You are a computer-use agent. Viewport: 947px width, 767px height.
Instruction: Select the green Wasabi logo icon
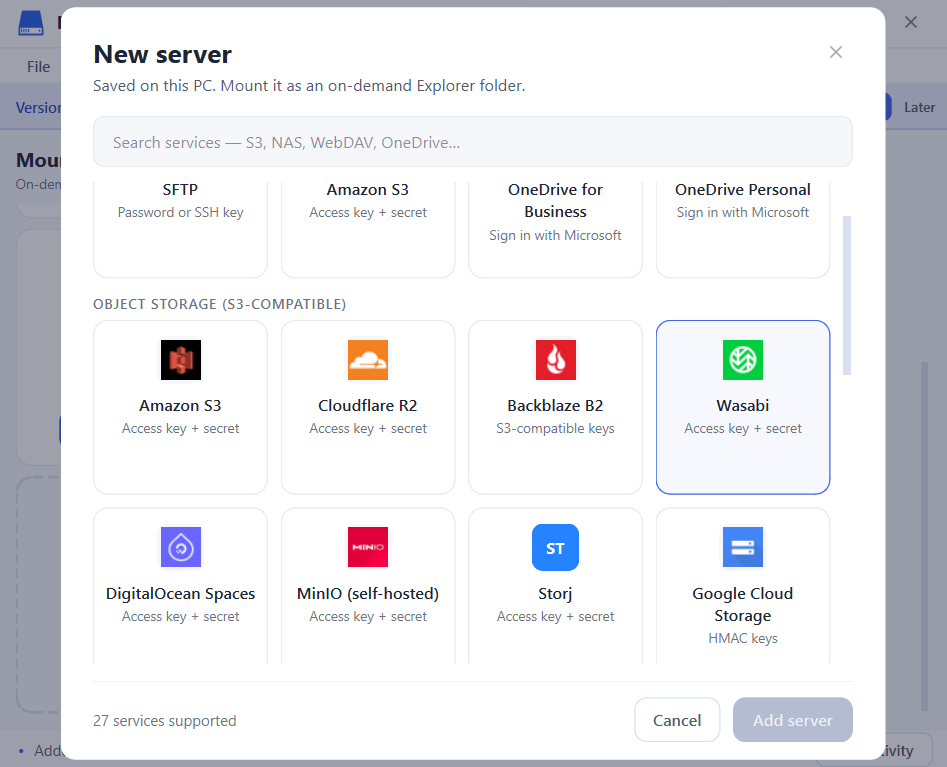(743, 360)
